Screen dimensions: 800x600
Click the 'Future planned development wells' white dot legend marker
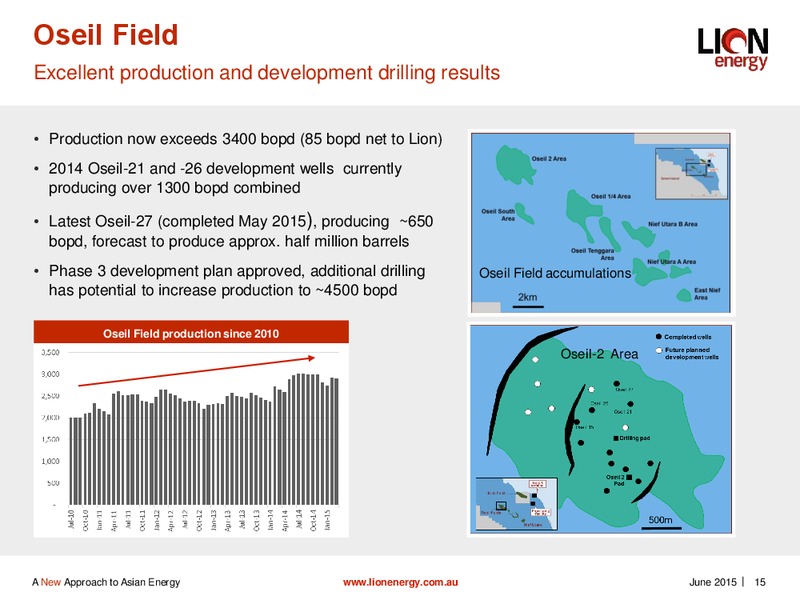click(659, 350)
